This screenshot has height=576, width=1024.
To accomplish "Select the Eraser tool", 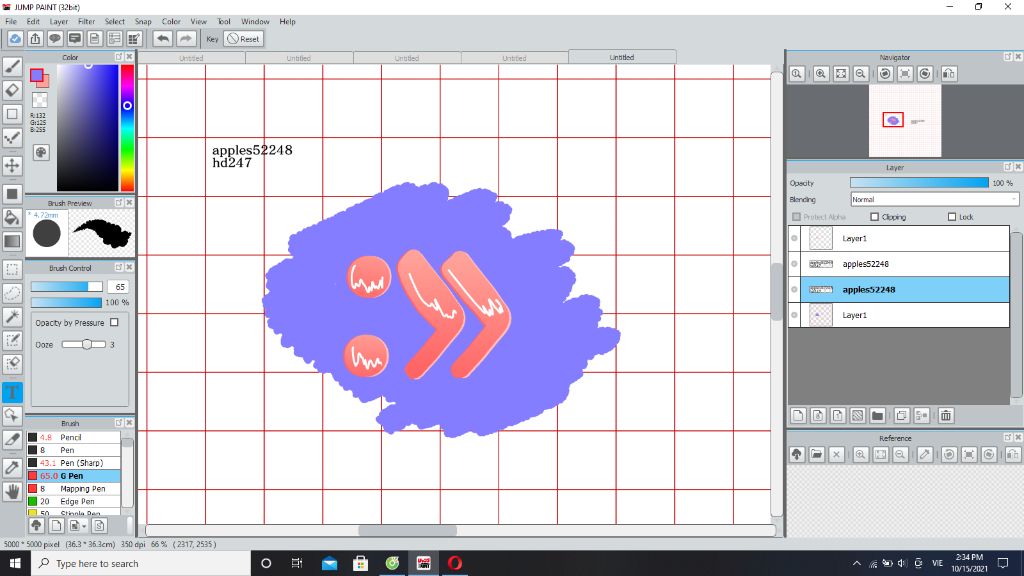I will [x=12, y=89].
